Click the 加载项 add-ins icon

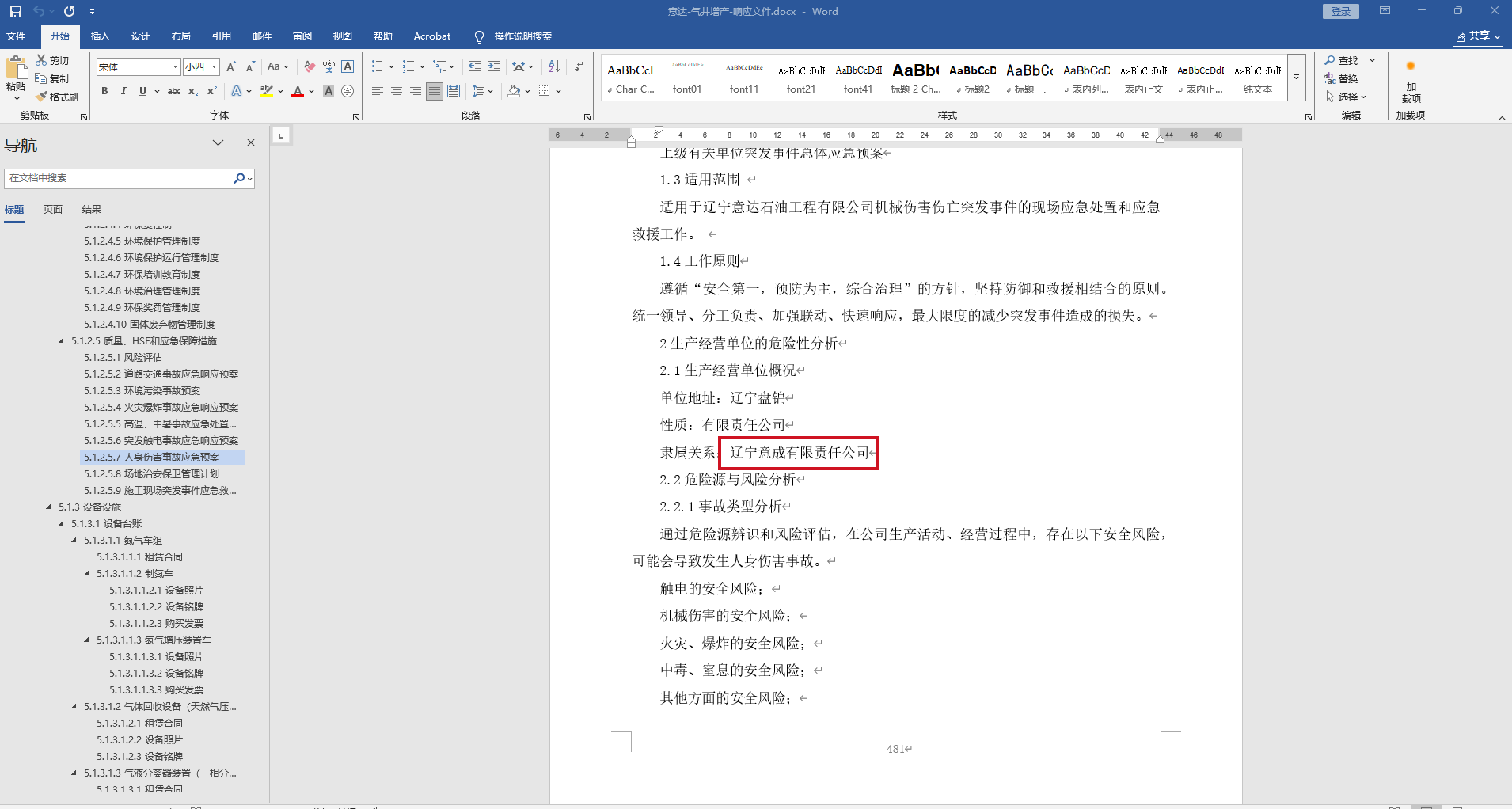[1411, 81]
